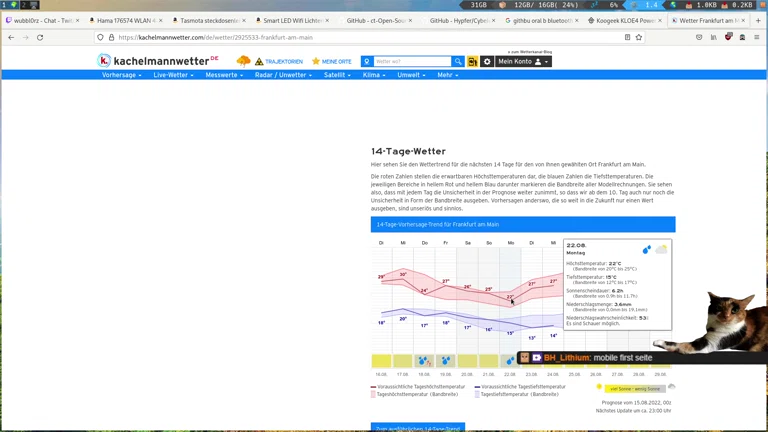Open the settings gear icon
This screenshot has height=432, width=768.
[487, 61]
